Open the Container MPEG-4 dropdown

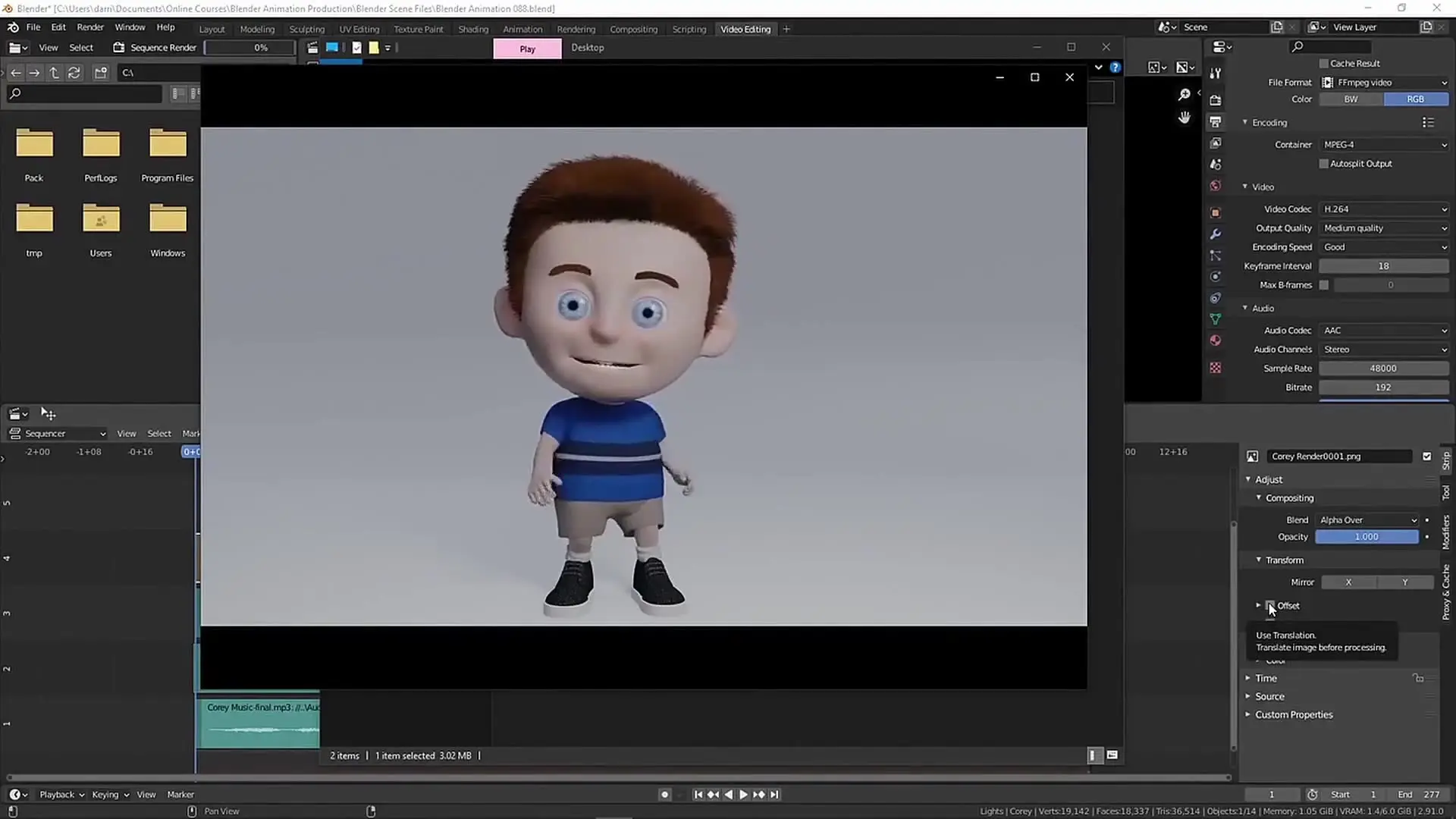tap(1385, 145)
